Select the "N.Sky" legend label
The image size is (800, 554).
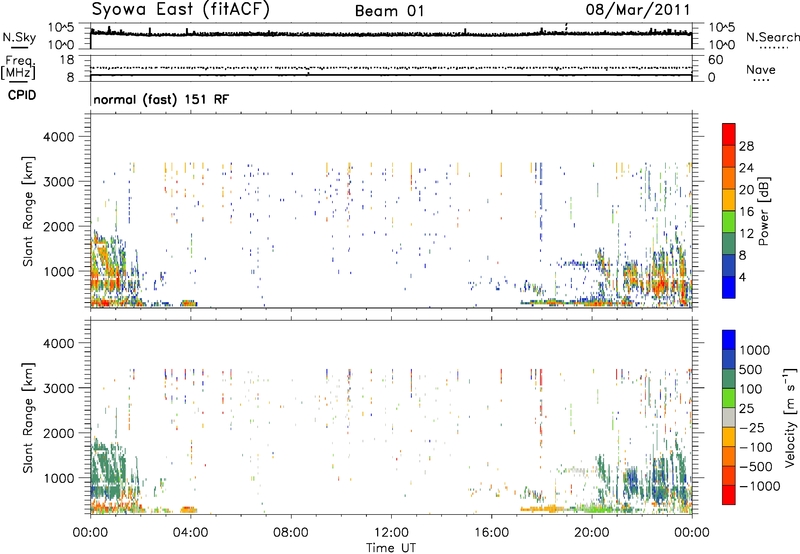pos(19,37)
